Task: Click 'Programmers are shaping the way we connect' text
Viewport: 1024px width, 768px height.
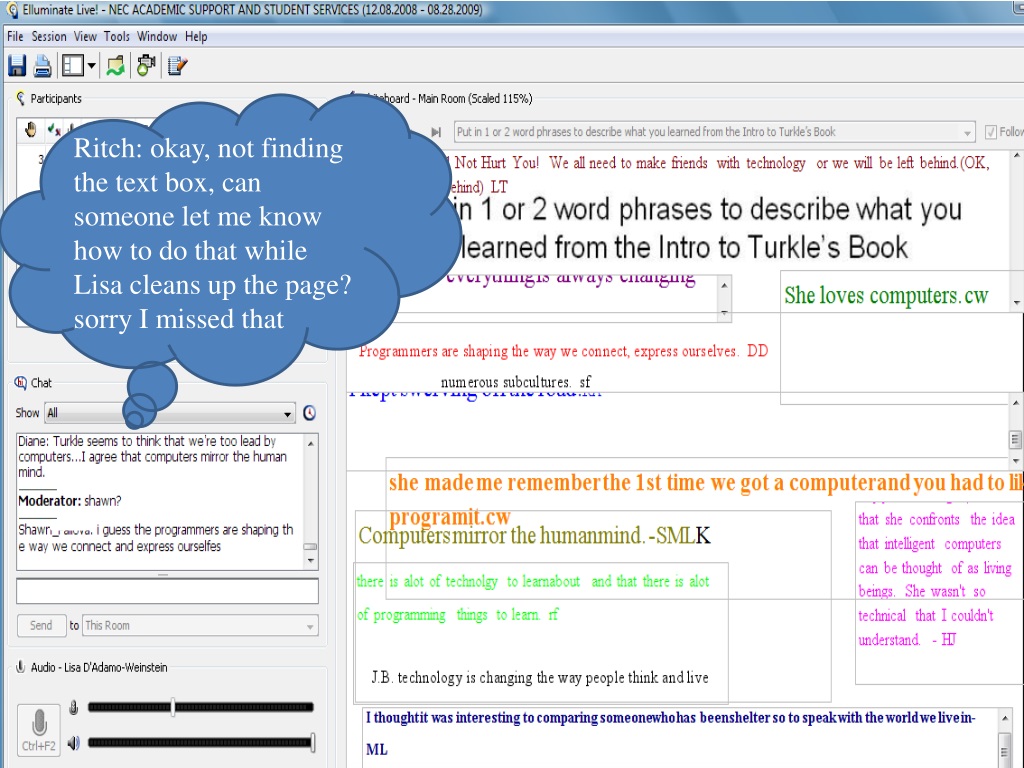Action: point(563,351)
